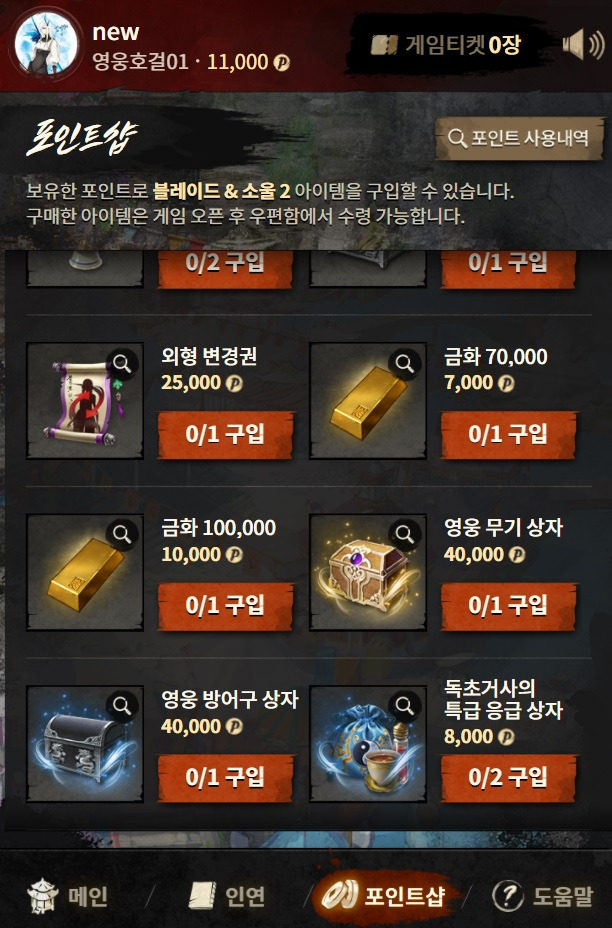Buy the 영웅 방어구 상자
This screenshot has width=612, height=928.
[225, 778]
